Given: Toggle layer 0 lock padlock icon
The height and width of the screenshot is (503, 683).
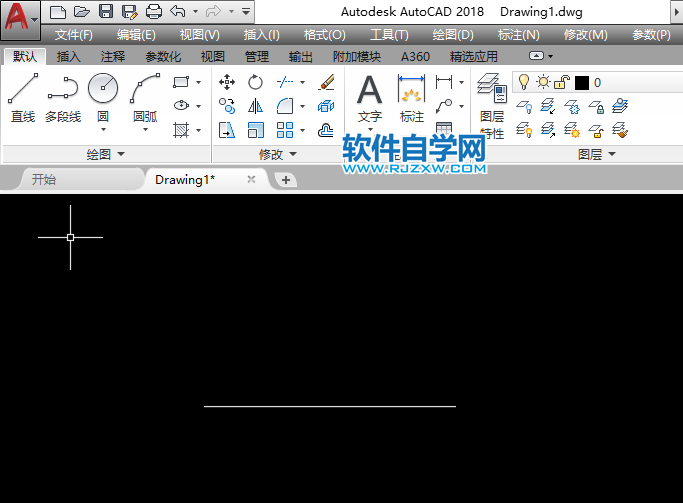Looking at the screenshot, I should point(562,82).
